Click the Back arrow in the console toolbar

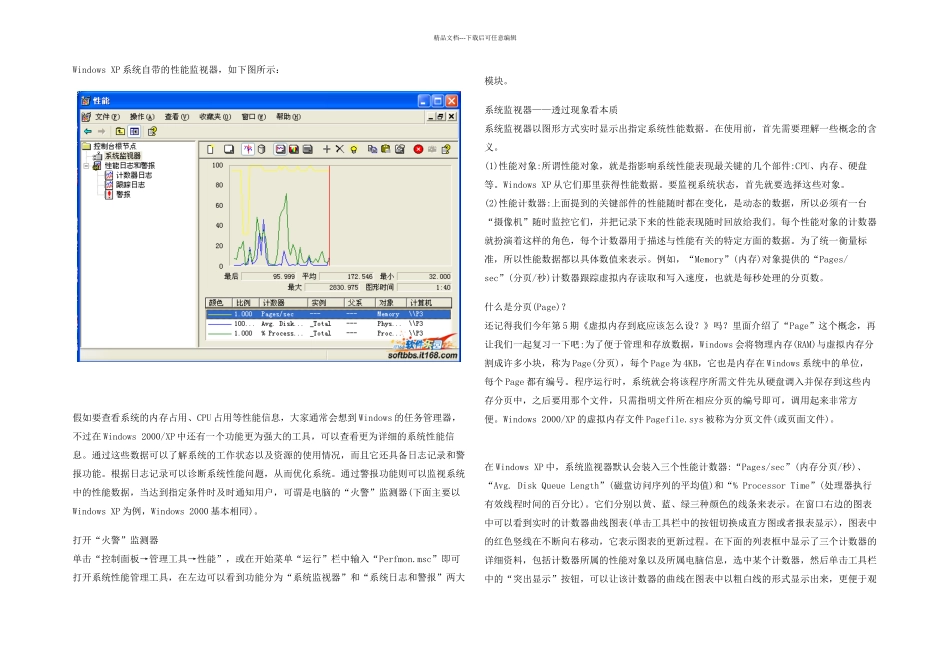[88, 131]
